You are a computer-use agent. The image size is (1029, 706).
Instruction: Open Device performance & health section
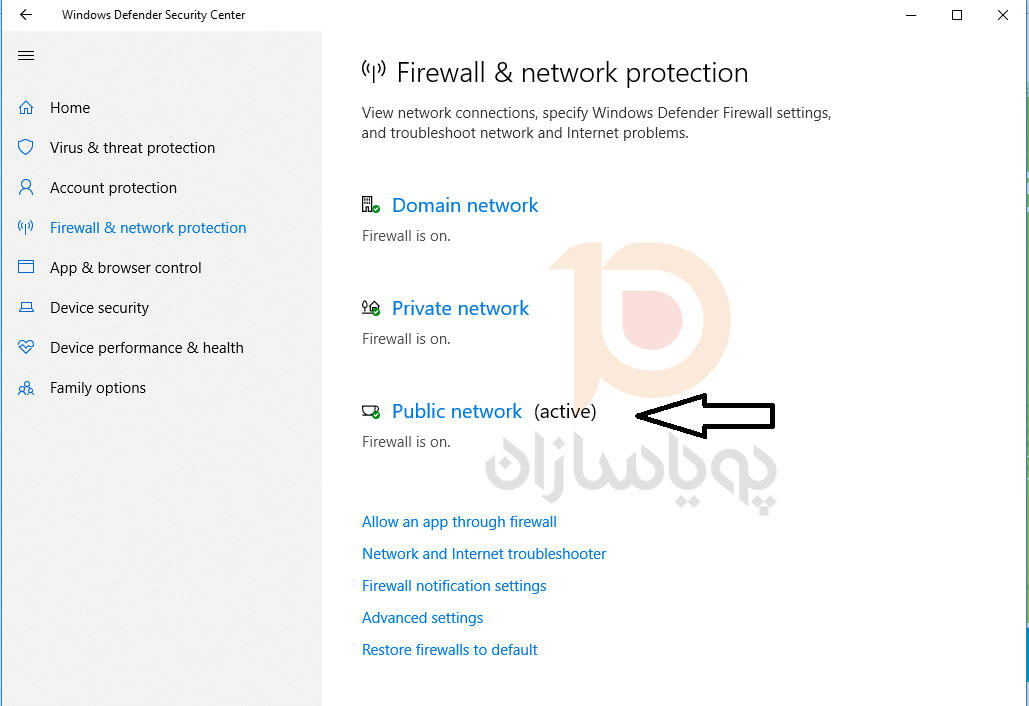[146, 348]
